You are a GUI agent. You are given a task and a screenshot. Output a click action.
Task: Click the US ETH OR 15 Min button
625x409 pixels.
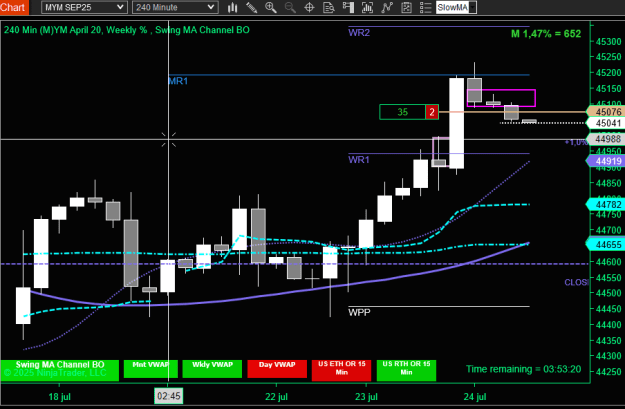coord(342,370)
